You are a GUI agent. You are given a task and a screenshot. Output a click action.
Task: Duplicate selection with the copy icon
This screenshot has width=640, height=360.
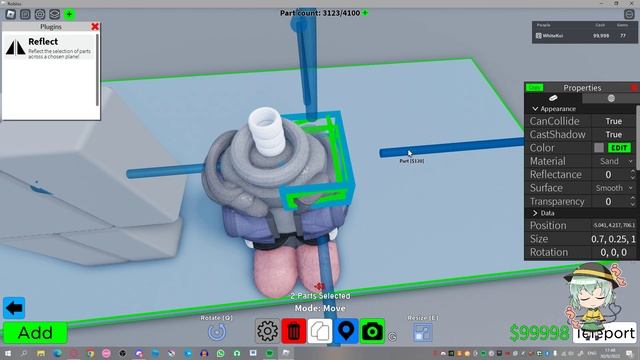click(x=320, y=331)
